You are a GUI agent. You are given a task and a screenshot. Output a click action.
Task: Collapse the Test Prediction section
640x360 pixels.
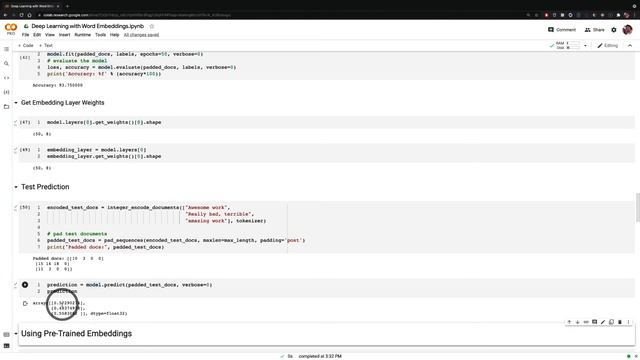[x=16, y=187]
